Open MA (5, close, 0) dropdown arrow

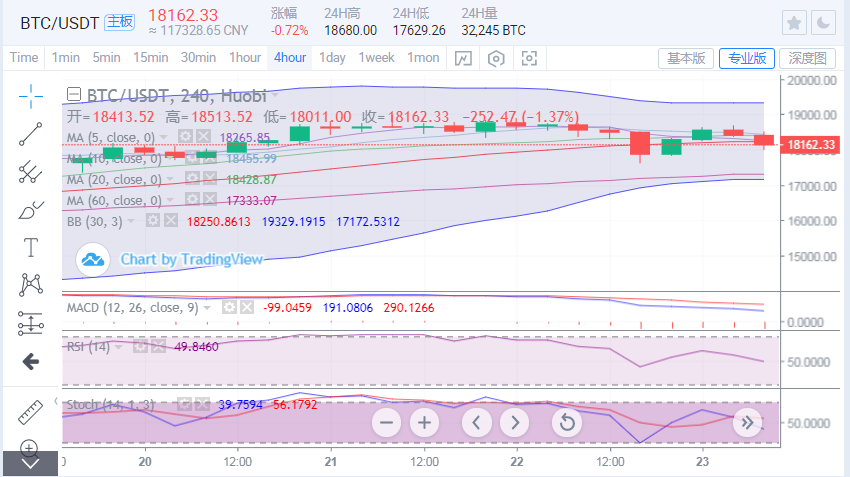[164, 137]
